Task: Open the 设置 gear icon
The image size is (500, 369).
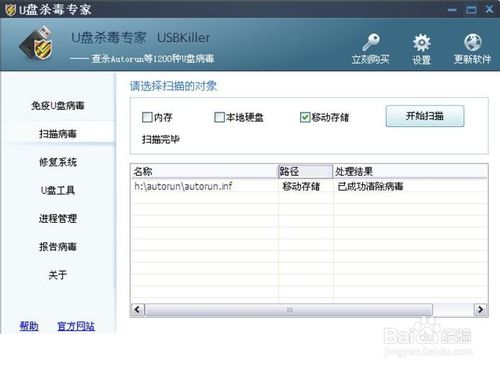Action: (422, 42)
